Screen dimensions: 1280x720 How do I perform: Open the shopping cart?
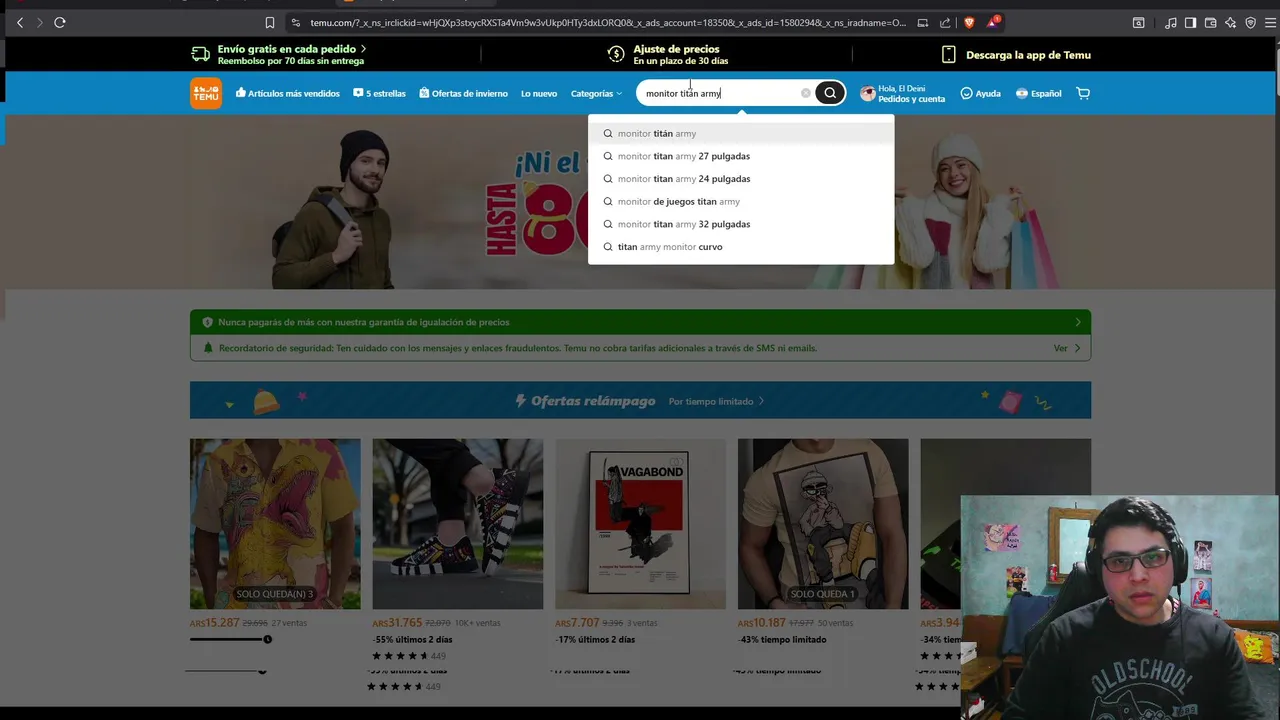(x=1083, y=93)
